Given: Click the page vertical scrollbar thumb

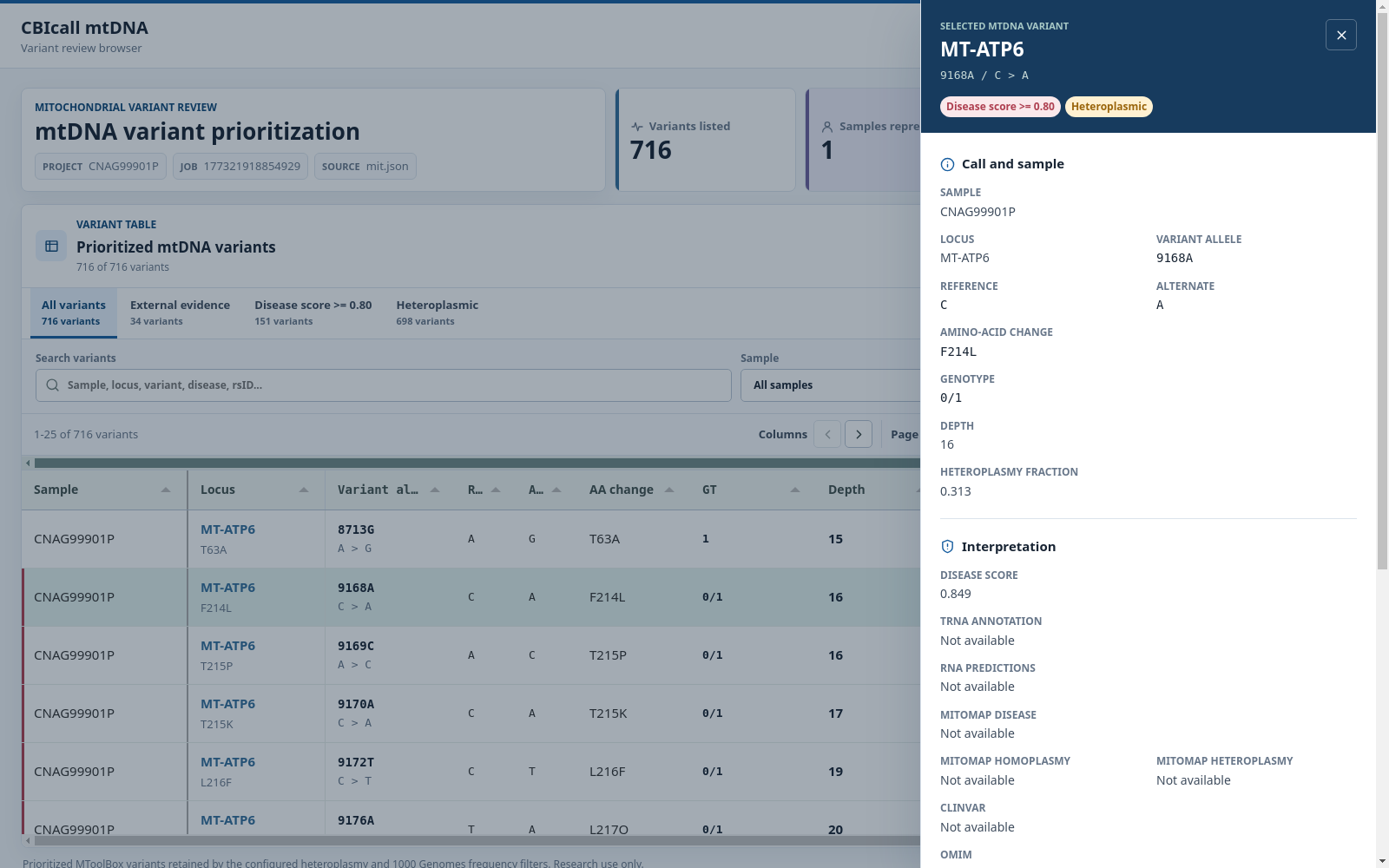Looking at the screenshot, I should pos(1382,292).
